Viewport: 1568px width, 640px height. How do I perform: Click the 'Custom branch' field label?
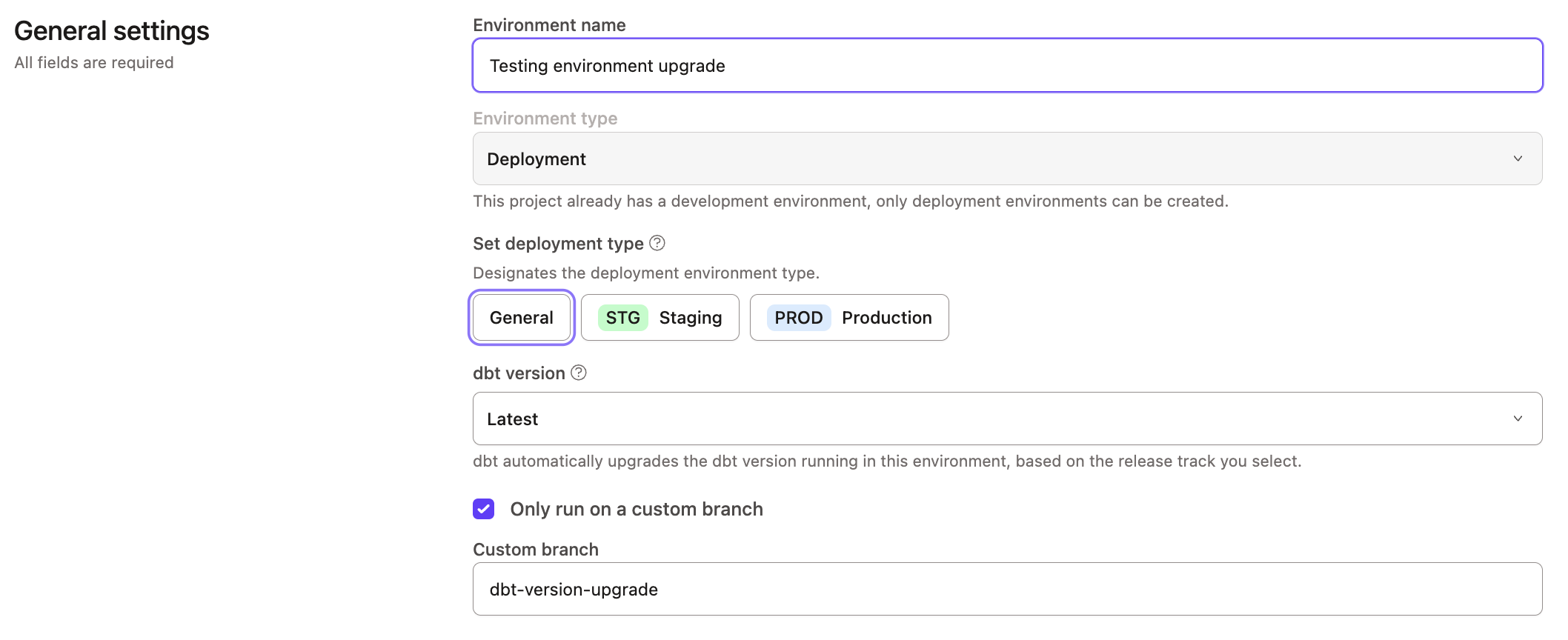(535, 550)
